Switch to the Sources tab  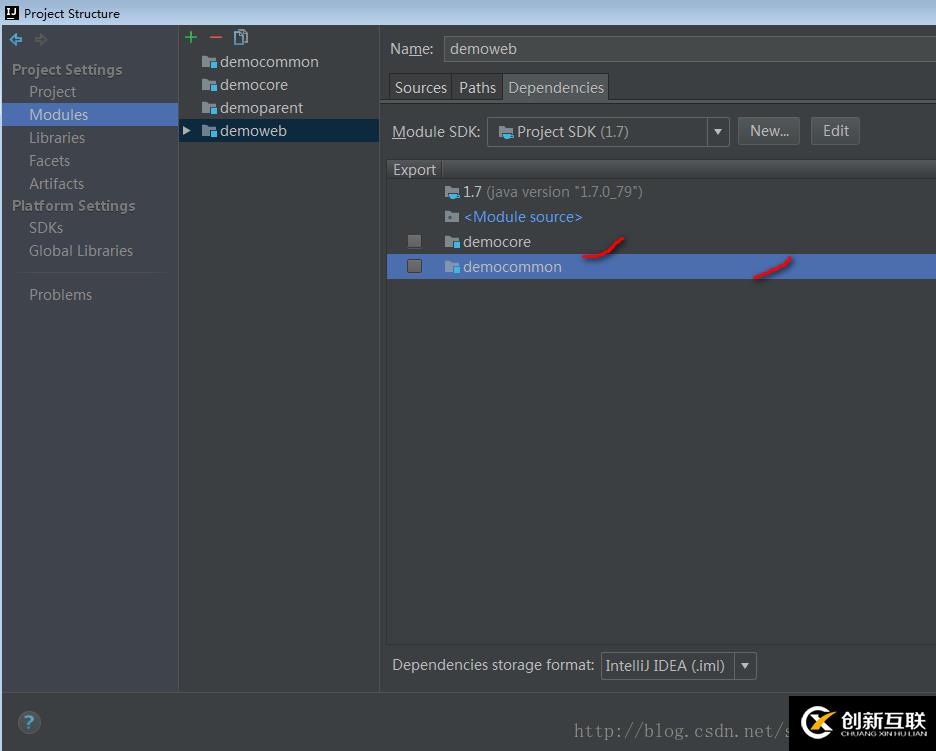click(x=420, y=88)
